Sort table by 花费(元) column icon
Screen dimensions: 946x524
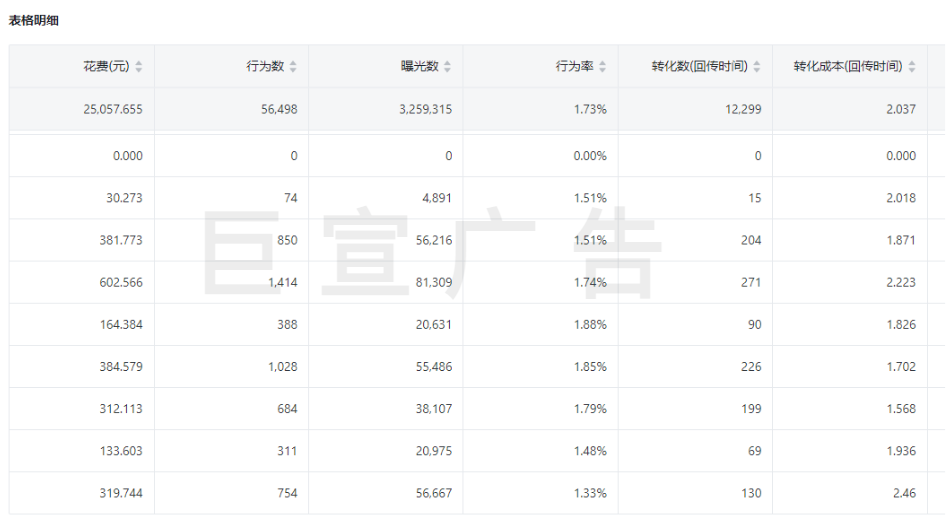tap(139, 67)
